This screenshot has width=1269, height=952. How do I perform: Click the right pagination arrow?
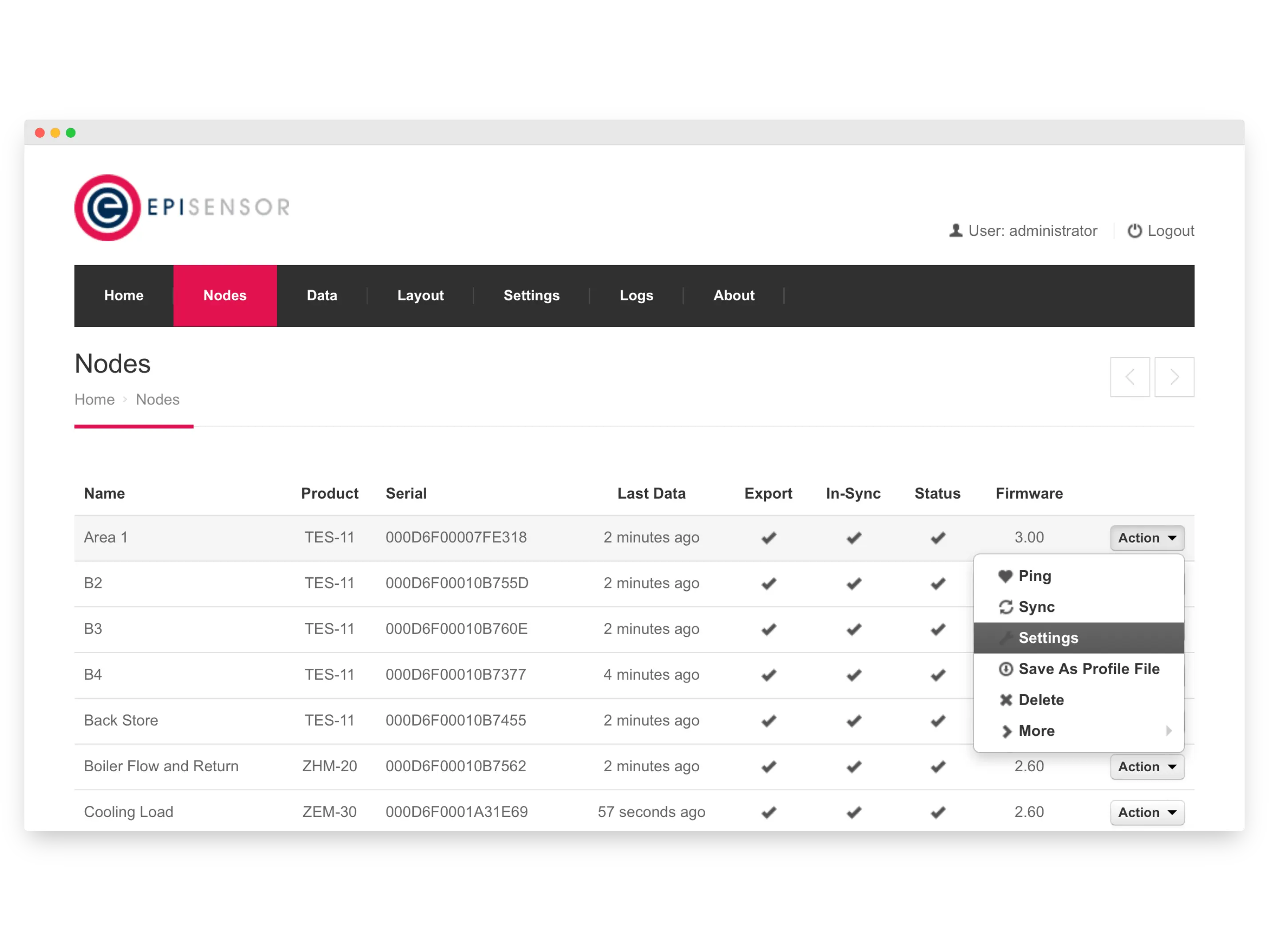[1174, 377]
